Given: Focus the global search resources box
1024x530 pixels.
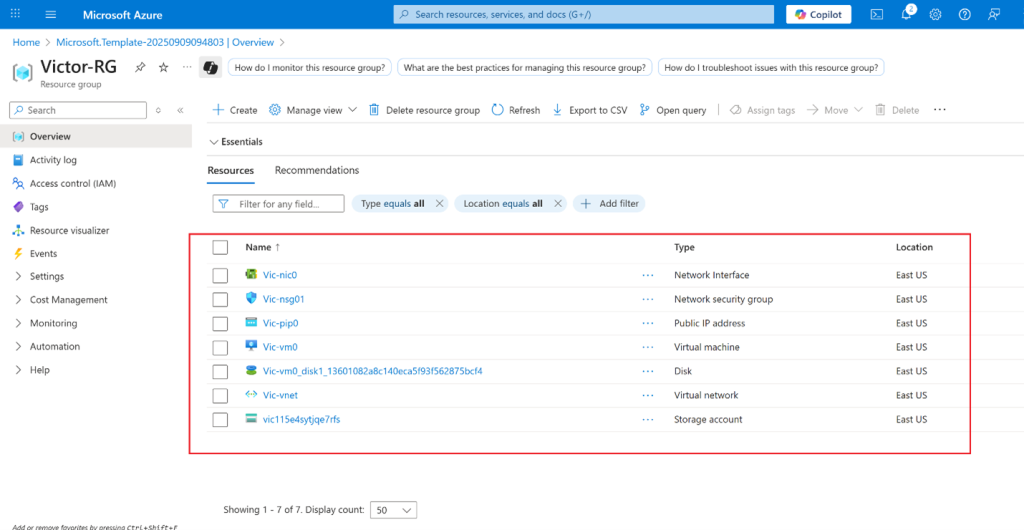Looking at the screenshot, I should (x=583, y=14).
